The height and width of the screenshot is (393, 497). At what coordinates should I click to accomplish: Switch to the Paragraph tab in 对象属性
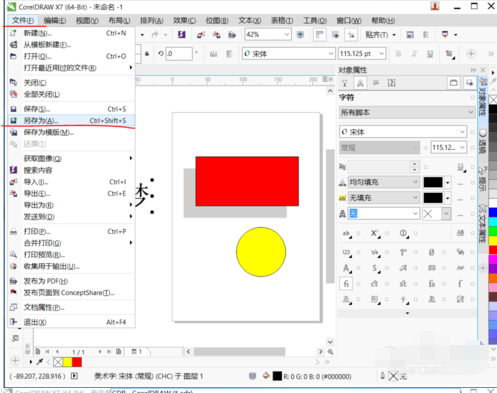[376, 83]
